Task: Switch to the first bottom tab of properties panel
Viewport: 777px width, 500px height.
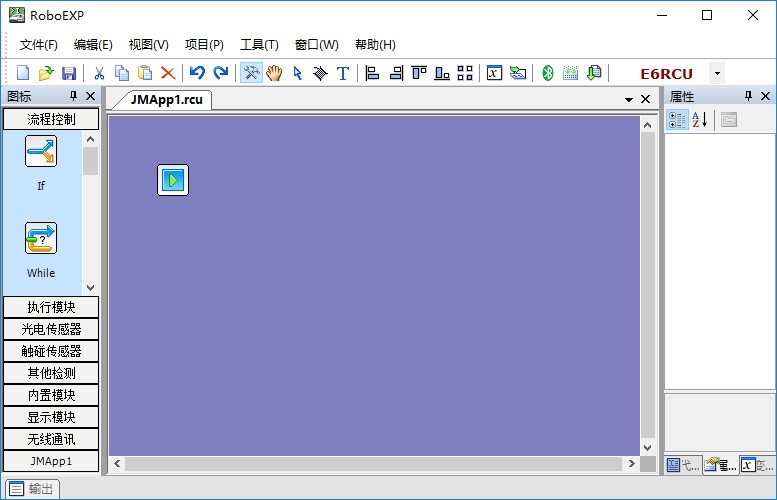Action: (683, 465)
